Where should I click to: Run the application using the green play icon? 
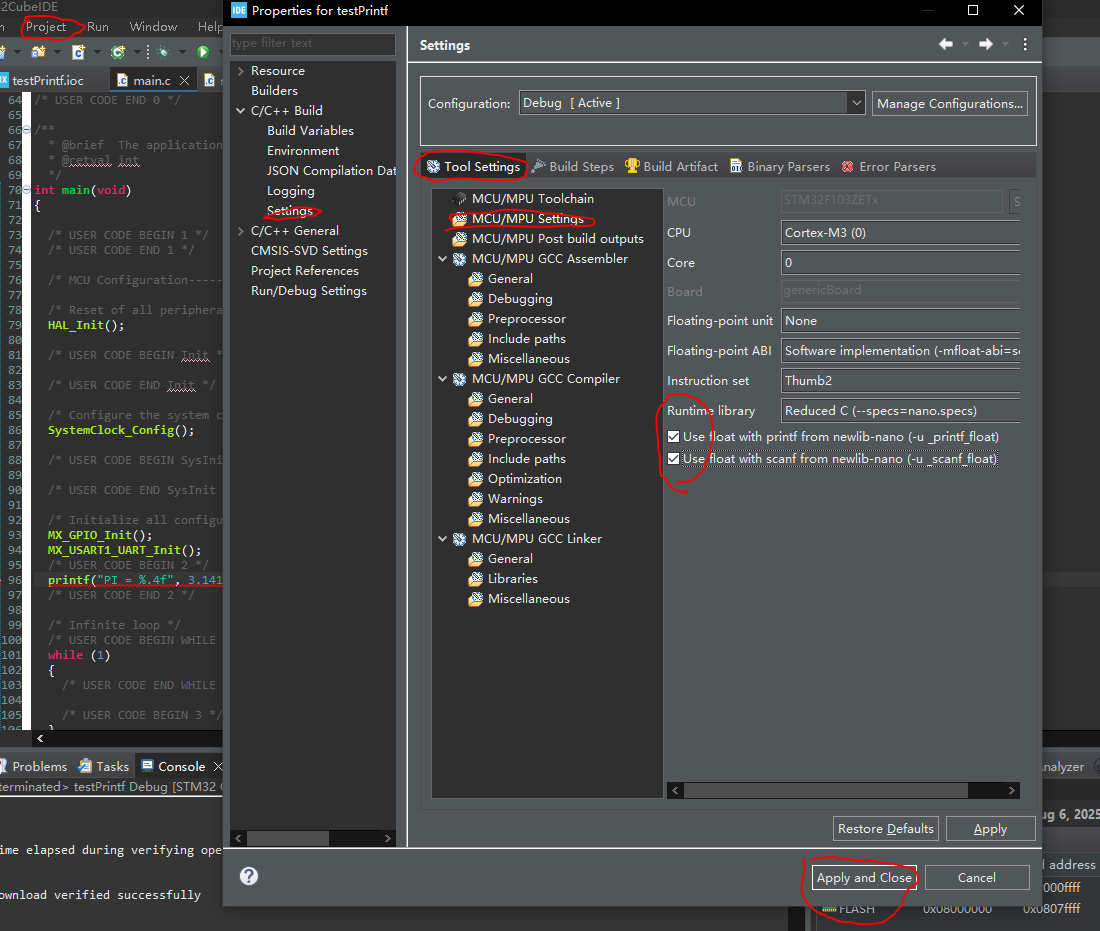pyautogui.click(x=203, y=51)
